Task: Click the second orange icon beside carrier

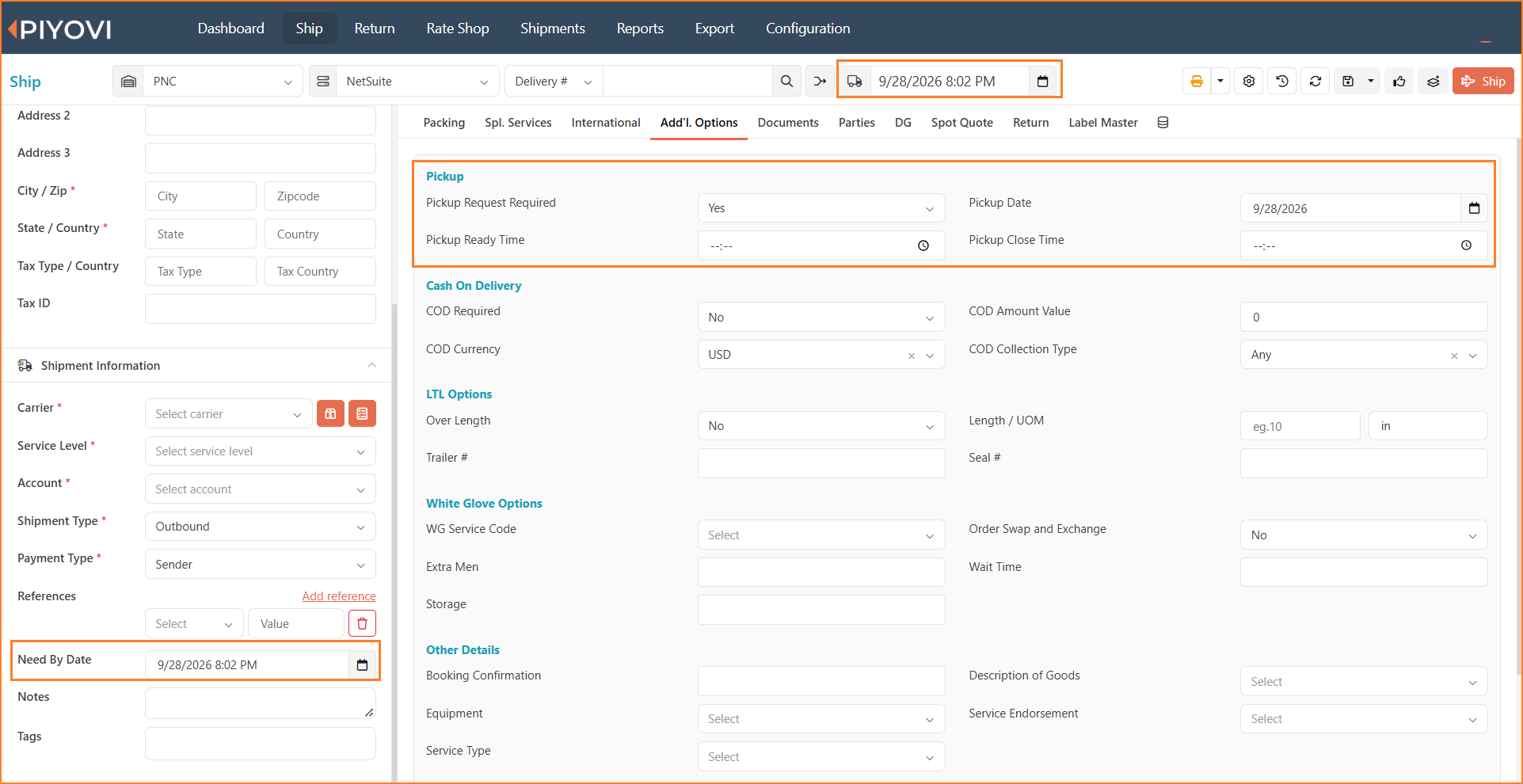Action: click(x=362, y=413)
